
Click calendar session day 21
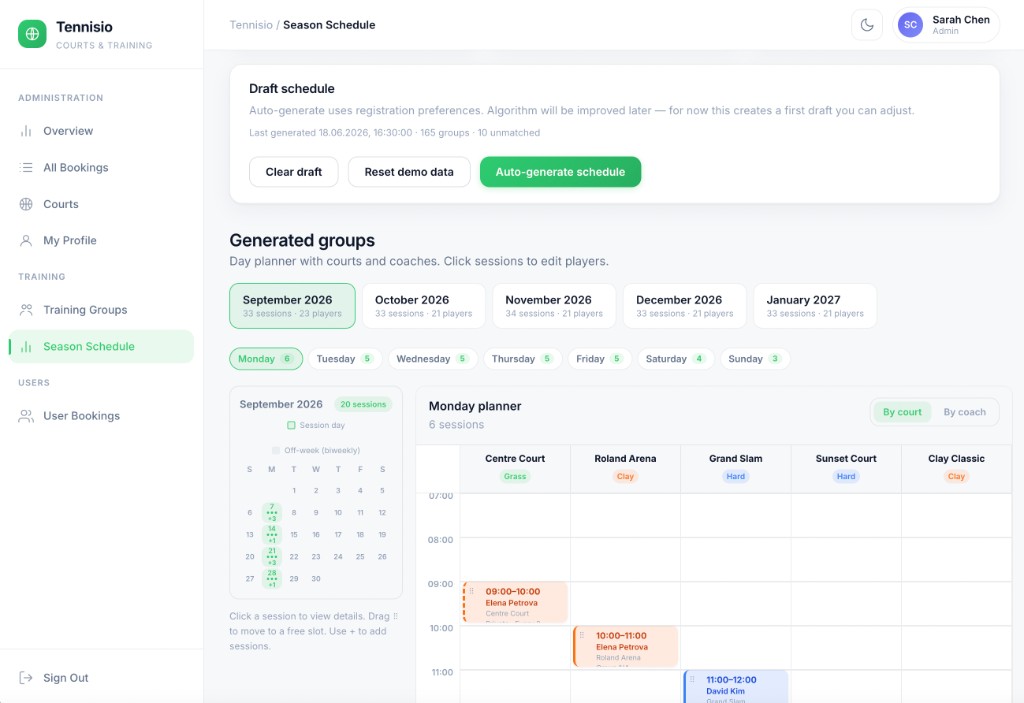[272, 557]
